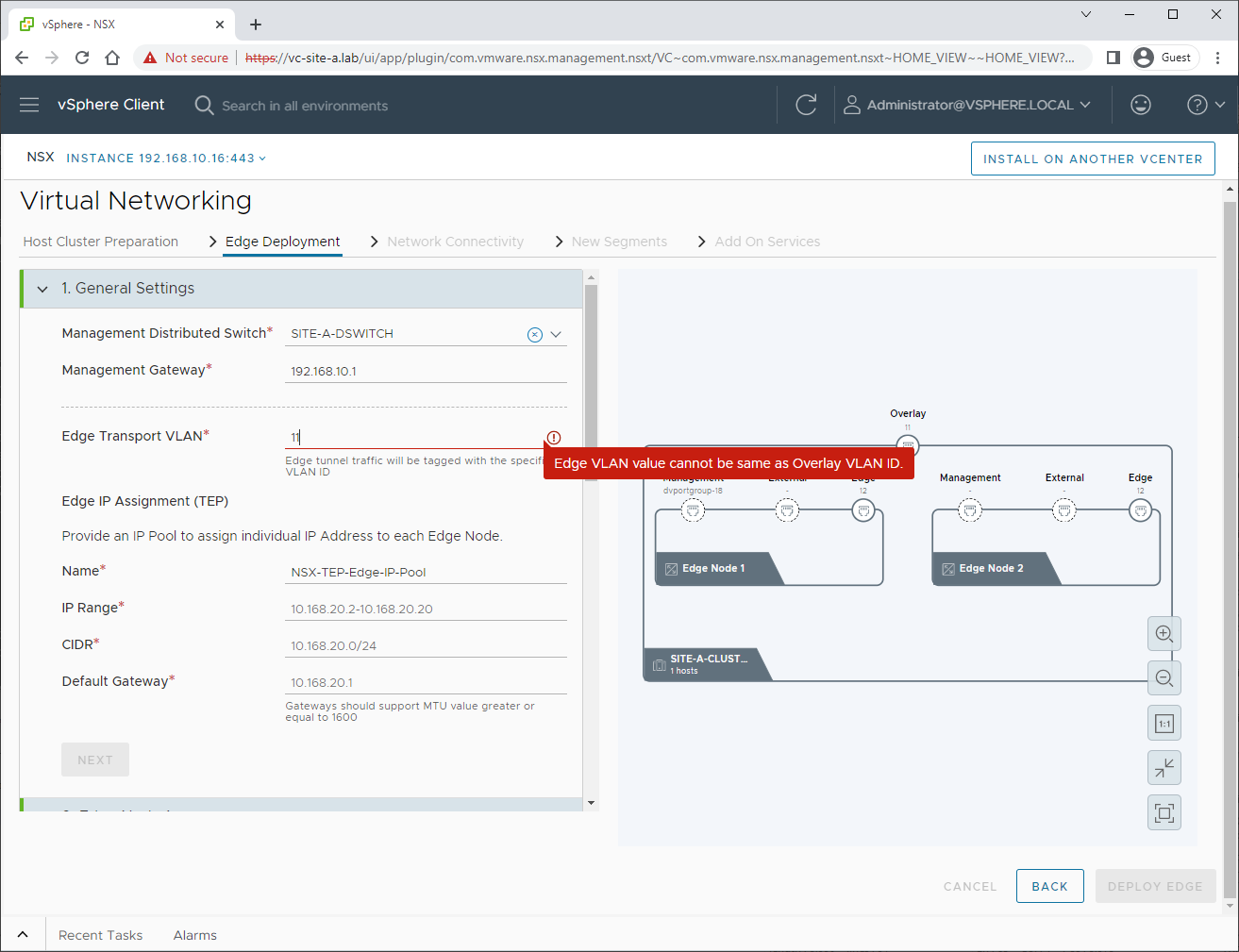1239x952 pixels.
Task: Click the CANCEL button
Action: click(970, 886)
